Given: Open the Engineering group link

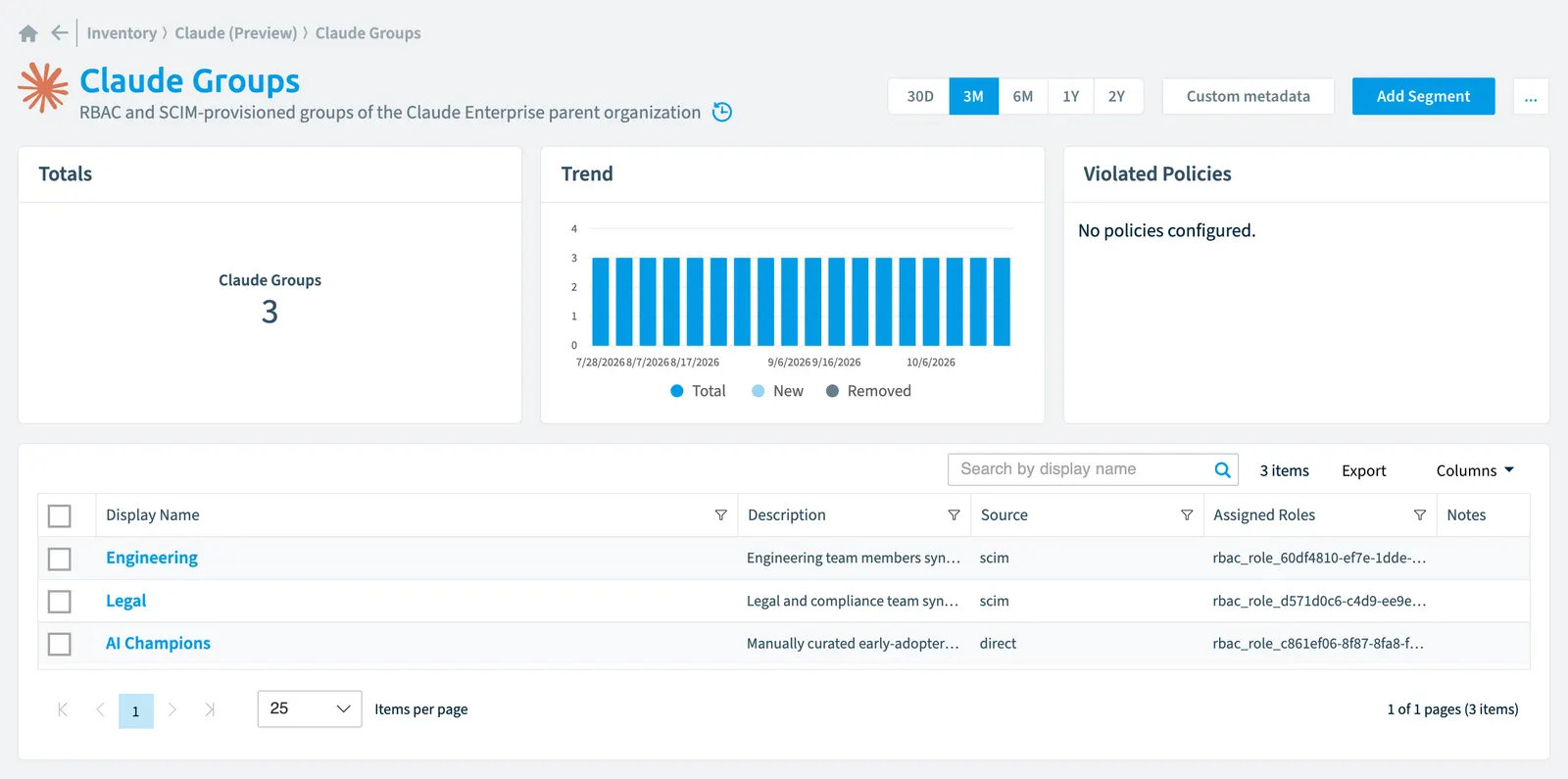Looking at the screenshot, I should (x=152, y=558).
